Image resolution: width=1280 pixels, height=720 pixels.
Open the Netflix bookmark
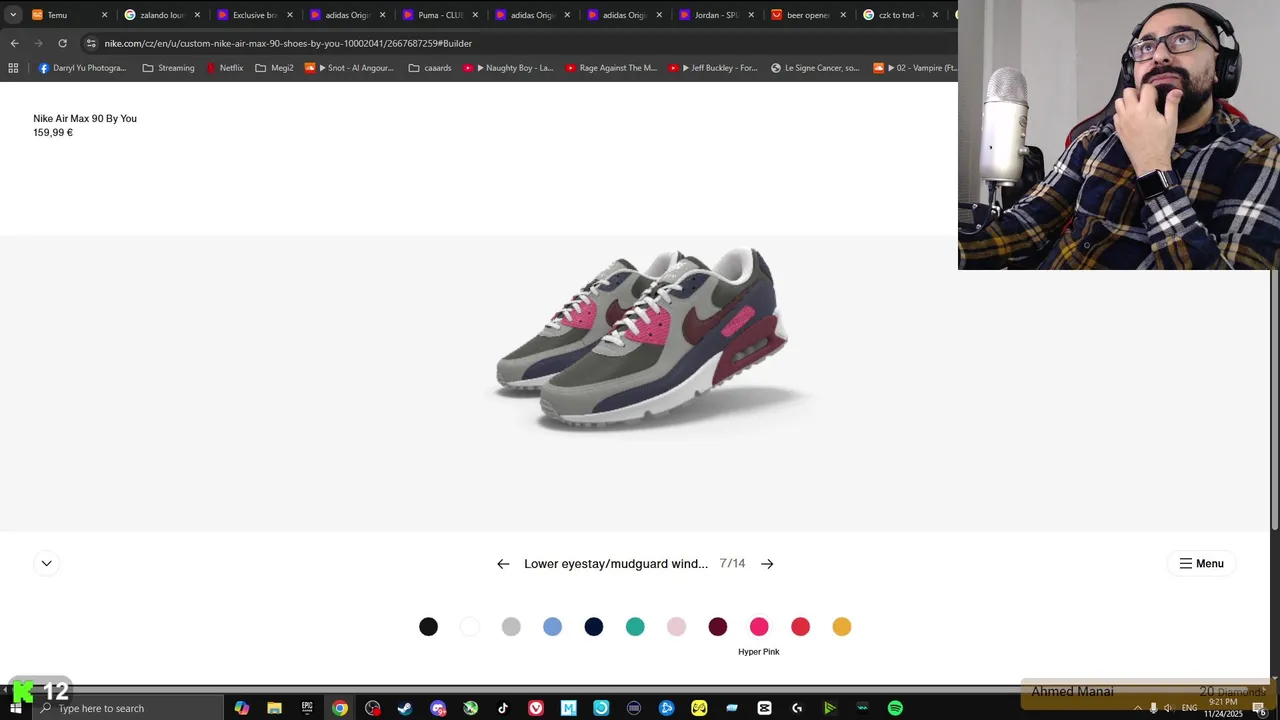click(x=224, y=68)
